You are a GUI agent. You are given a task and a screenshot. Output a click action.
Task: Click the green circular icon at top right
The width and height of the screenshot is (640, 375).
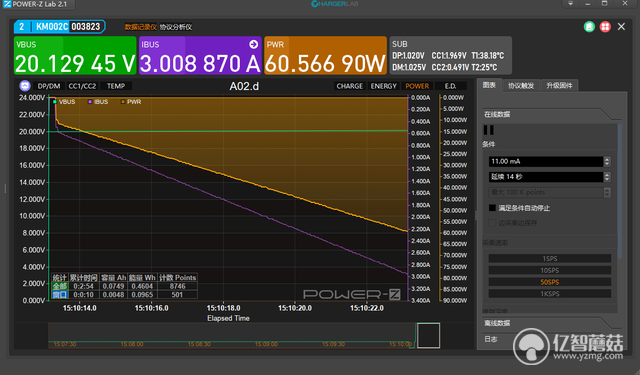589,27
